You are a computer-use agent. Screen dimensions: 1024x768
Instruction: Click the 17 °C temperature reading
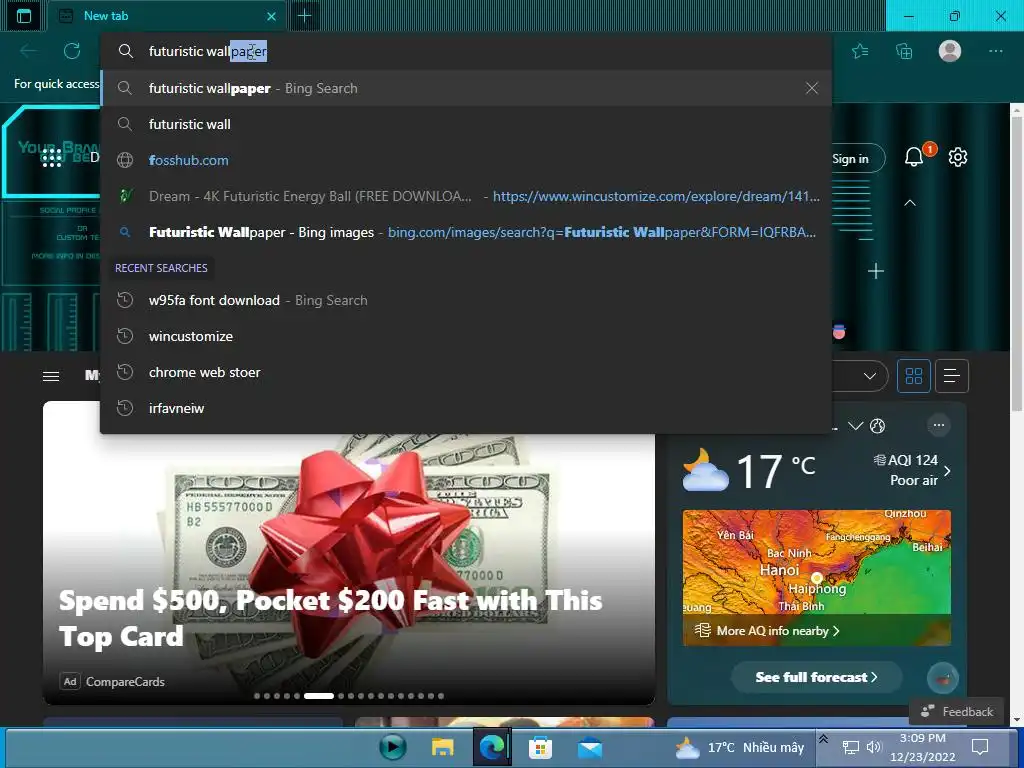pos(776,470)
